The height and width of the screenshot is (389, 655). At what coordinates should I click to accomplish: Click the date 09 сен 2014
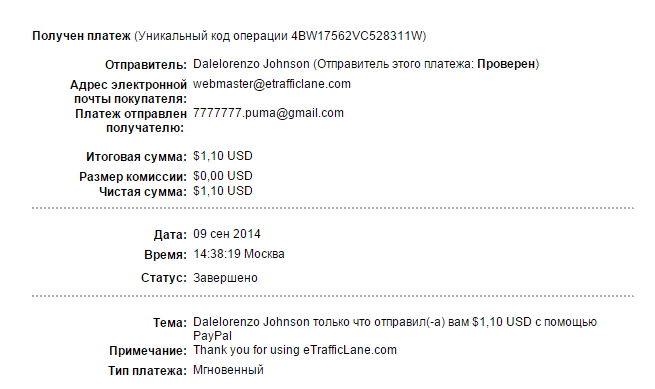(227, 234)
